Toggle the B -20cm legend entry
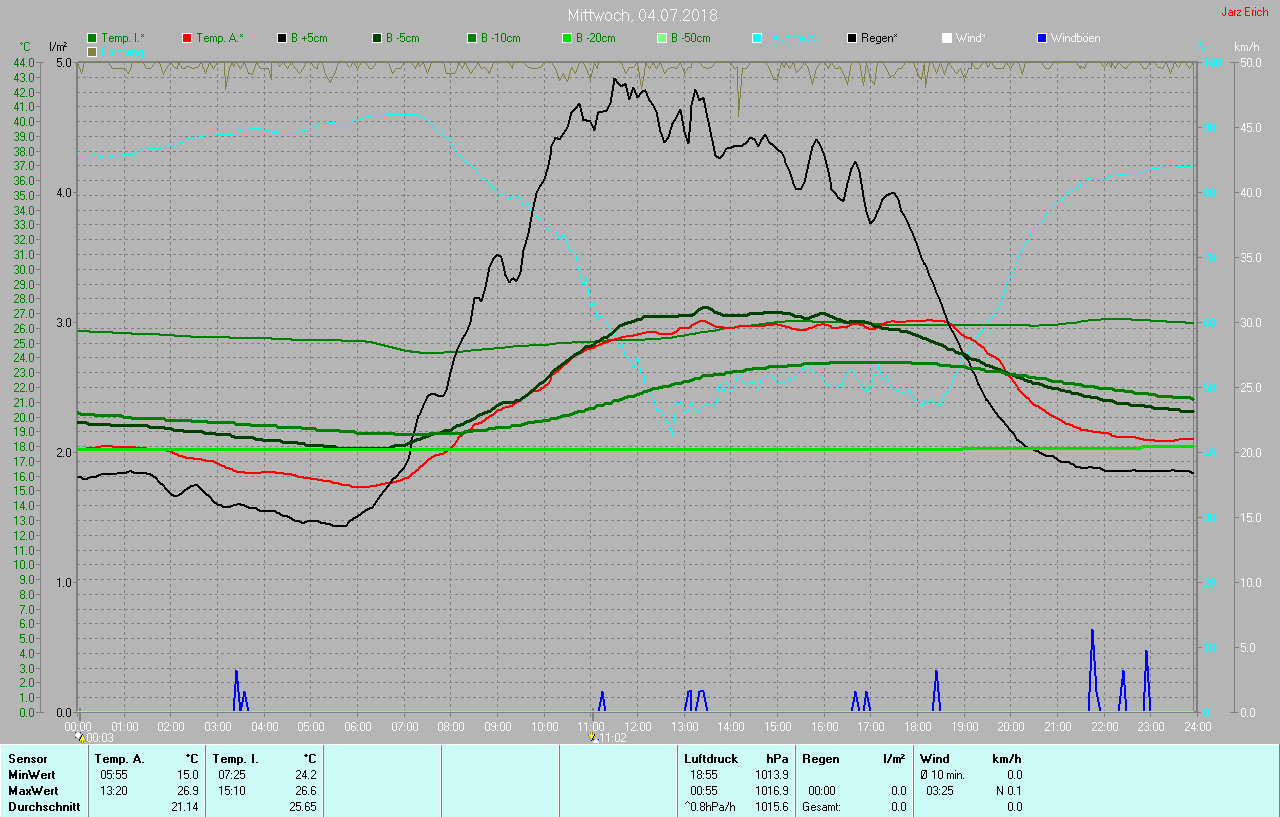 [x=567, y=38]
